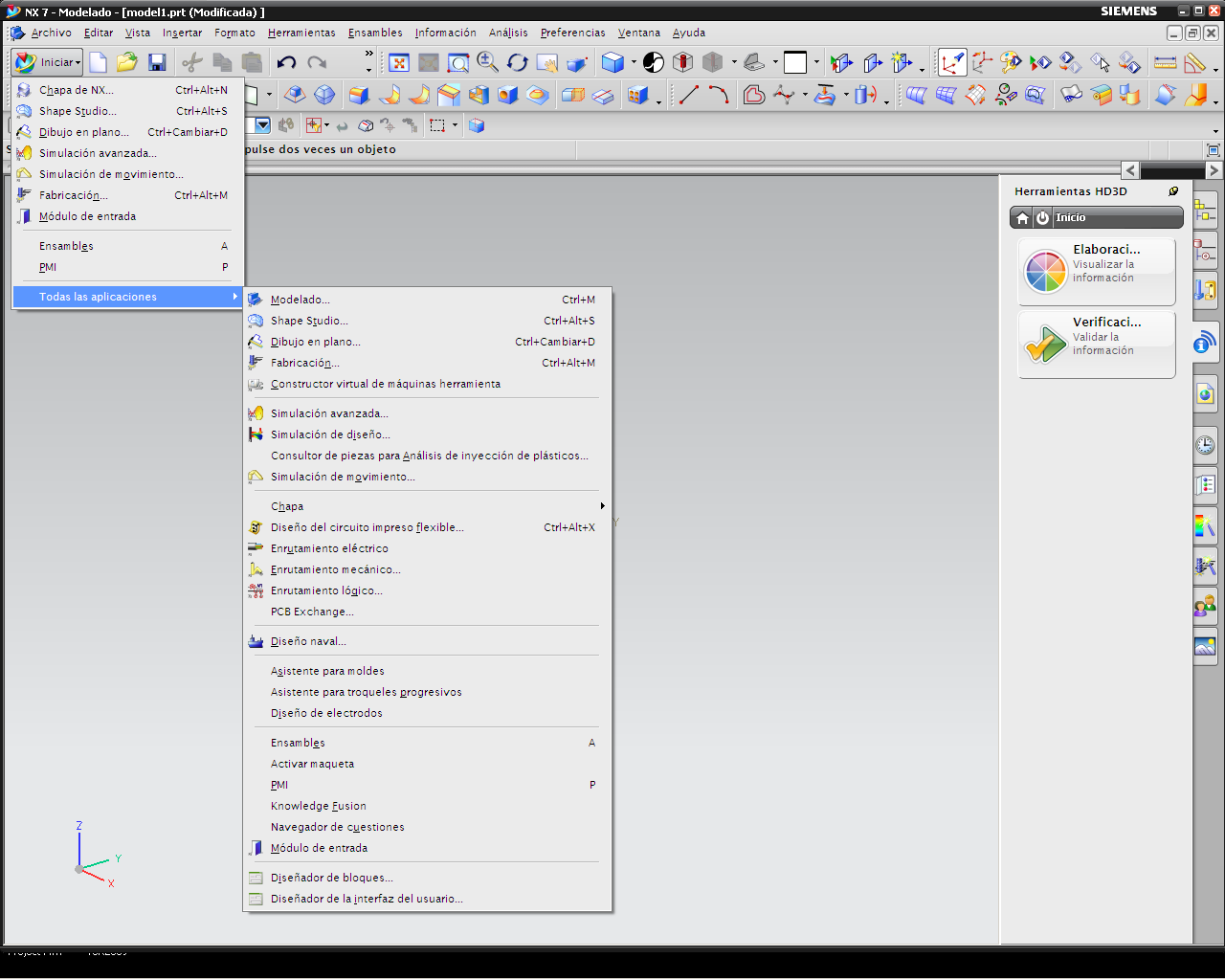Click the Measure angle icon
Viewport: 1225px width, 980px height.
(x=1195, y=63)
